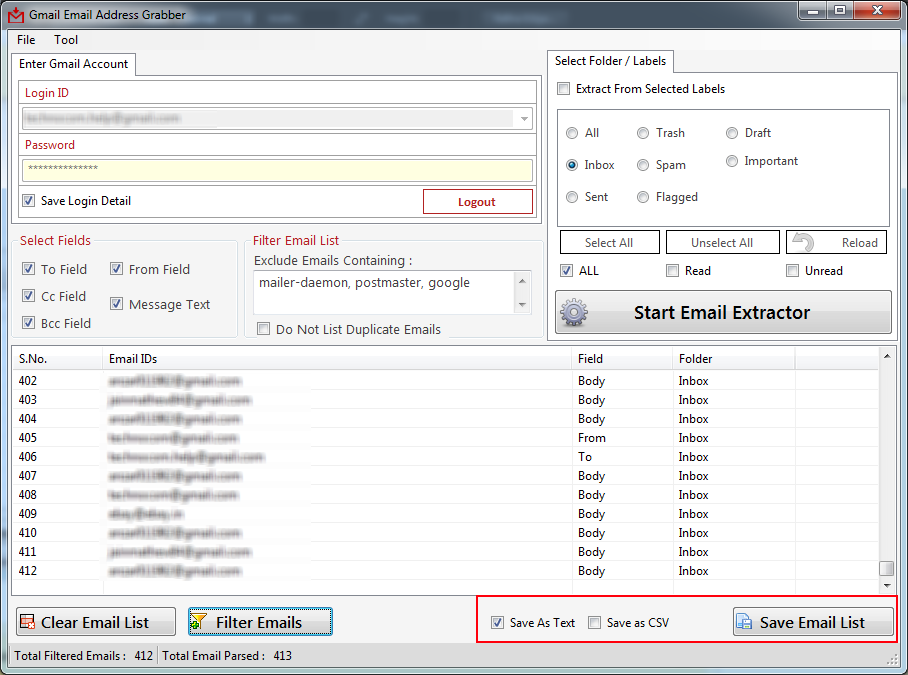Image resolution: width=908 pixels, height=675 pixels.
Task: Uncheck the From Field checkbox
Action: tap(116, 269)
